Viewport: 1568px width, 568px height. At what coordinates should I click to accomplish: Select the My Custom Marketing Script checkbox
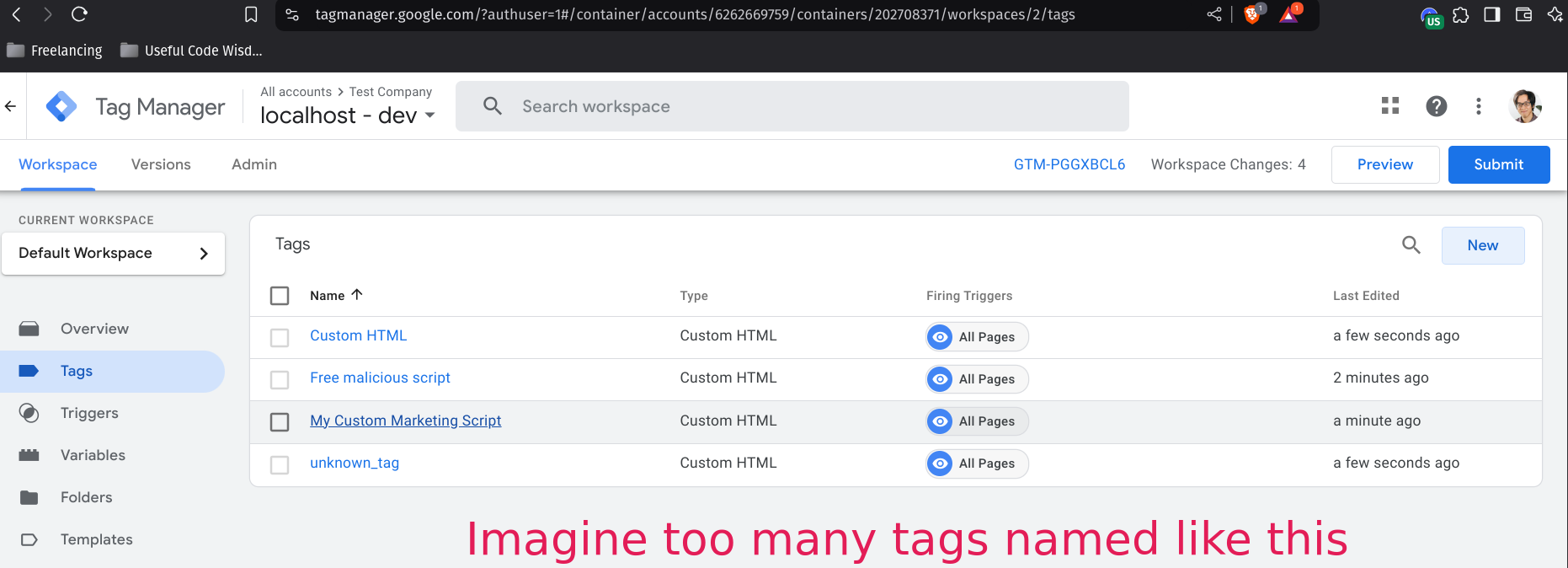[280, 421]
